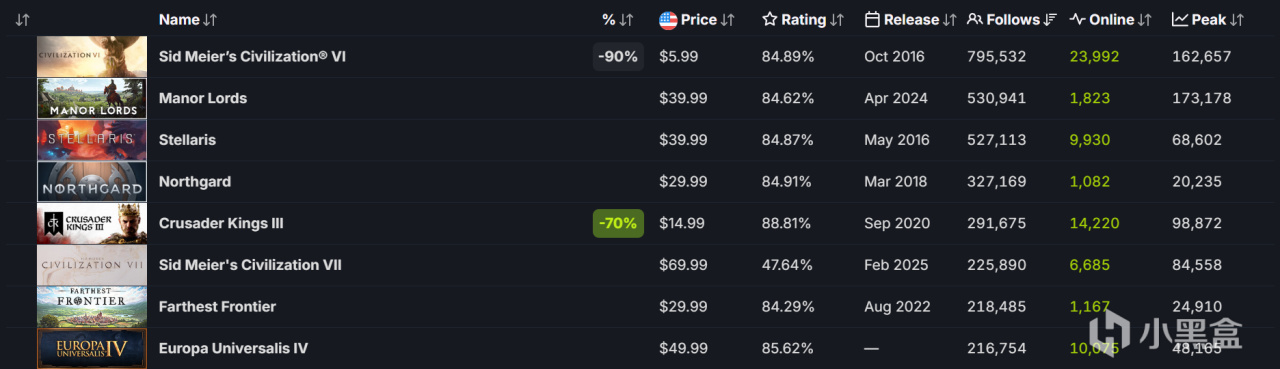Open Stellaris game thumbnail
Viewport: 1280px width, 369px height.
(92, 140)
